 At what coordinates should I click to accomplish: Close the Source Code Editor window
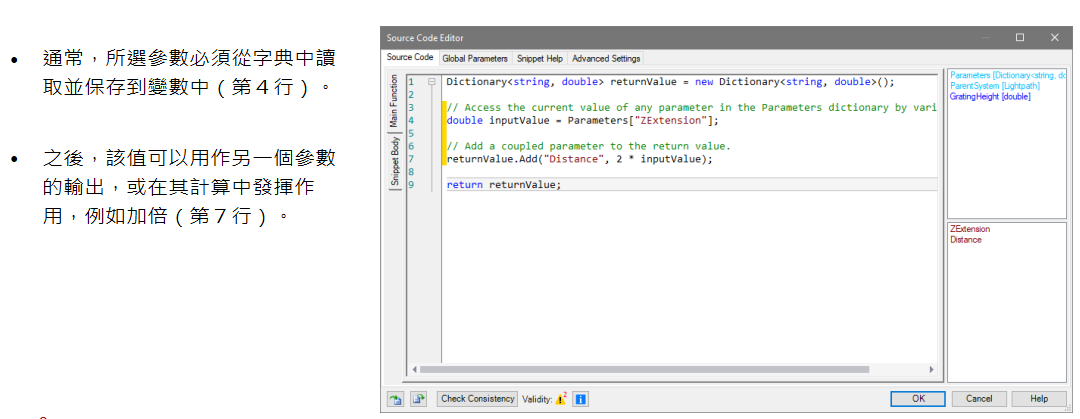pos(1055,38)
